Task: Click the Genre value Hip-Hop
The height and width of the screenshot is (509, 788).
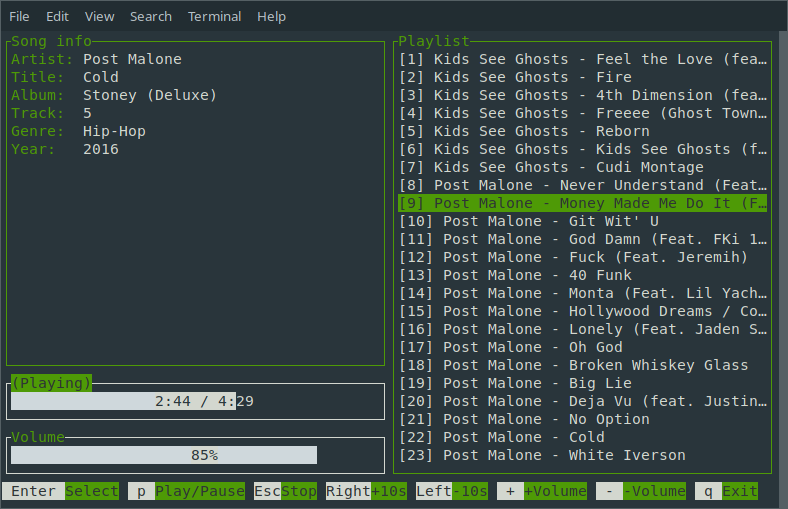Action: pyautogui.click(x=114, y=132)
